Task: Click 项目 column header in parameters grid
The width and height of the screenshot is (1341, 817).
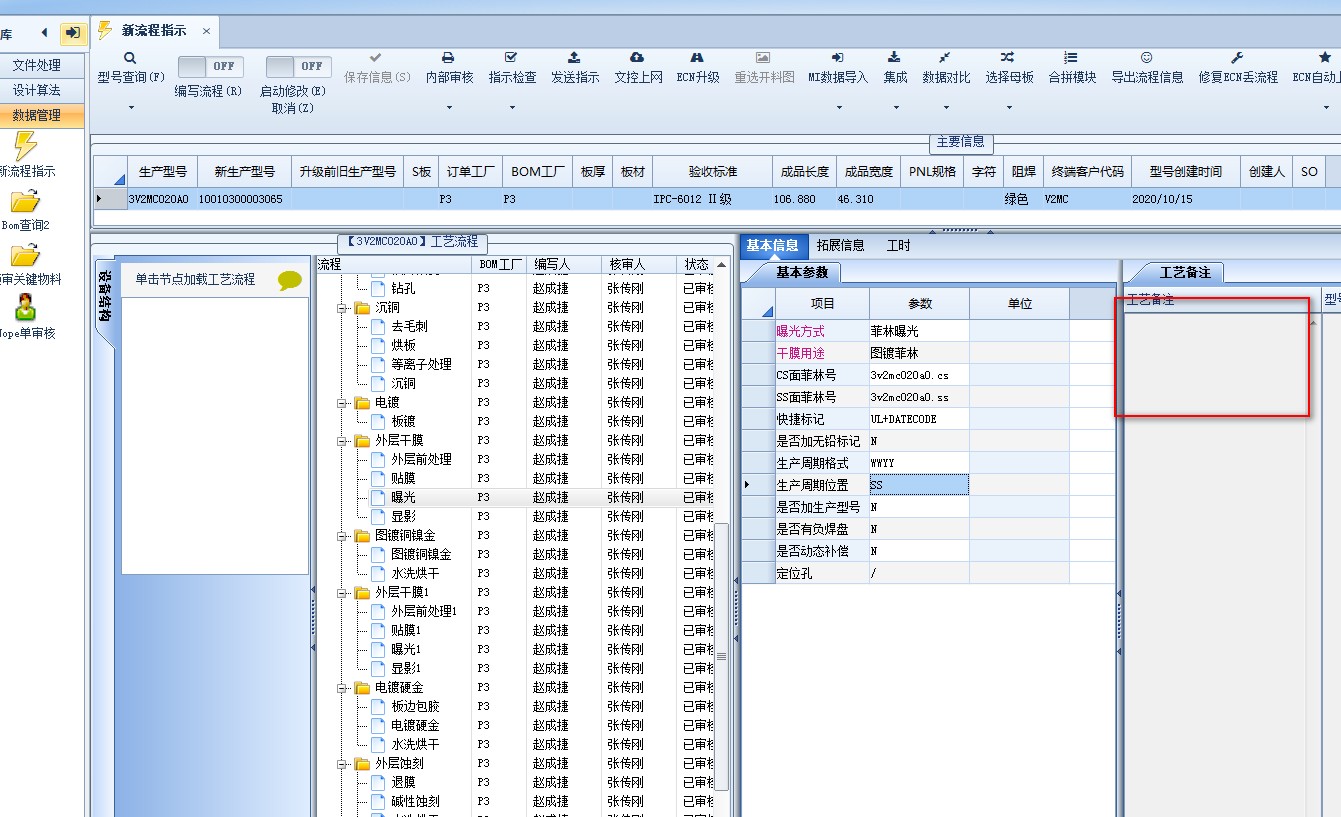Action: coord(822,303)
